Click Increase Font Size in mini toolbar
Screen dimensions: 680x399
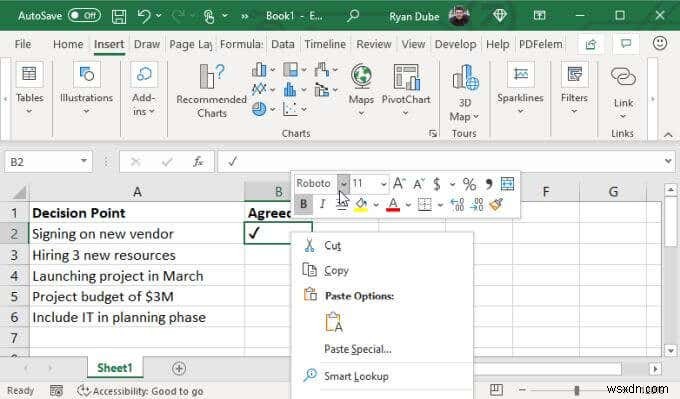tap(399, 183)
